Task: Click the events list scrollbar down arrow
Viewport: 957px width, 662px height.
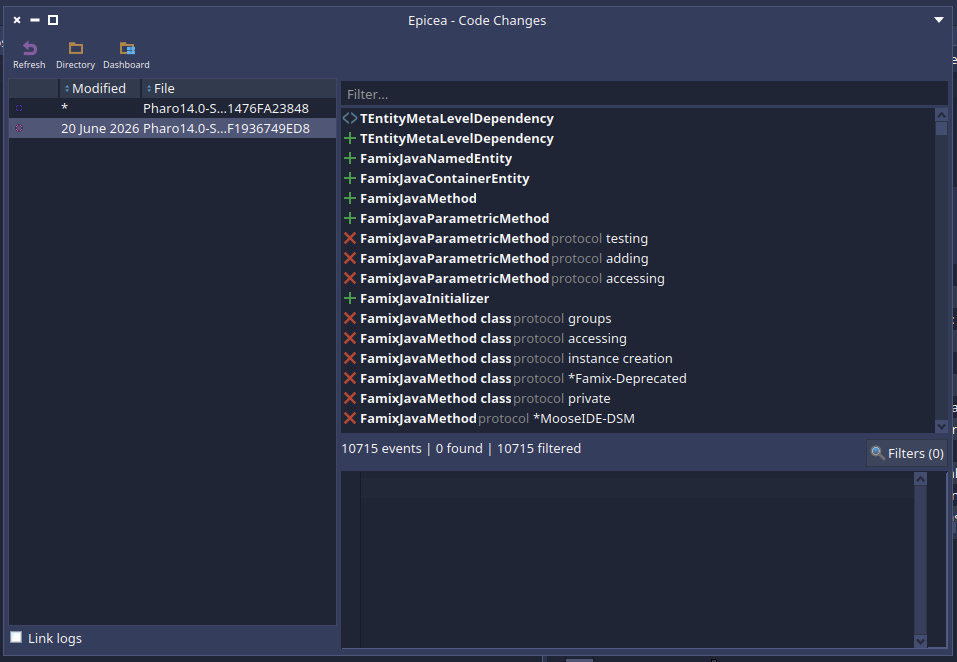Action: 941,426
